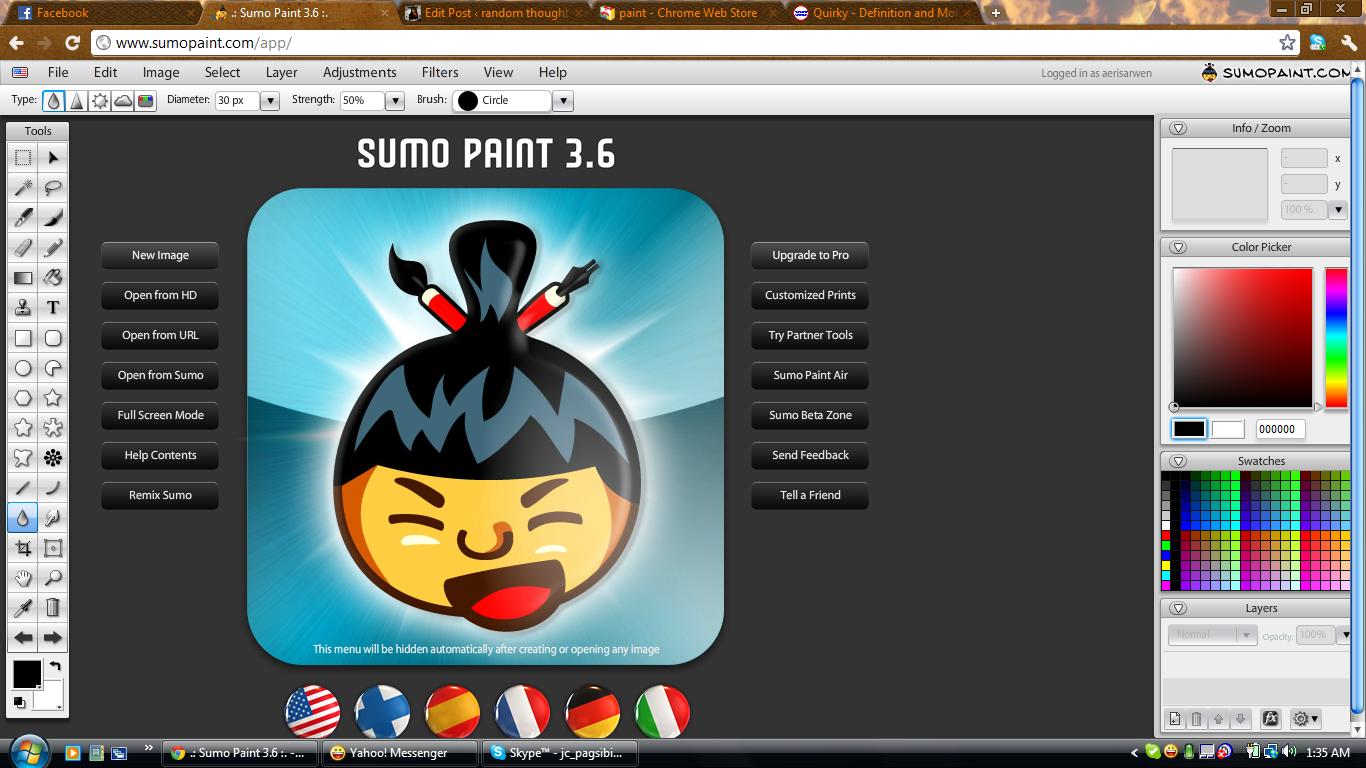Click the rainbow hue slider
Viewport: 1366px width, 768px height.
point(1336,338)
